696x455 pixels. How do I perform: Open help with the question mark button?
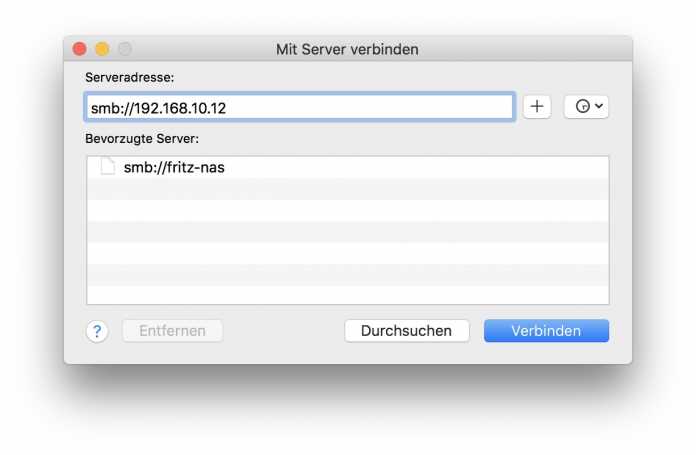pyautogui.click(x=96, y=331)
